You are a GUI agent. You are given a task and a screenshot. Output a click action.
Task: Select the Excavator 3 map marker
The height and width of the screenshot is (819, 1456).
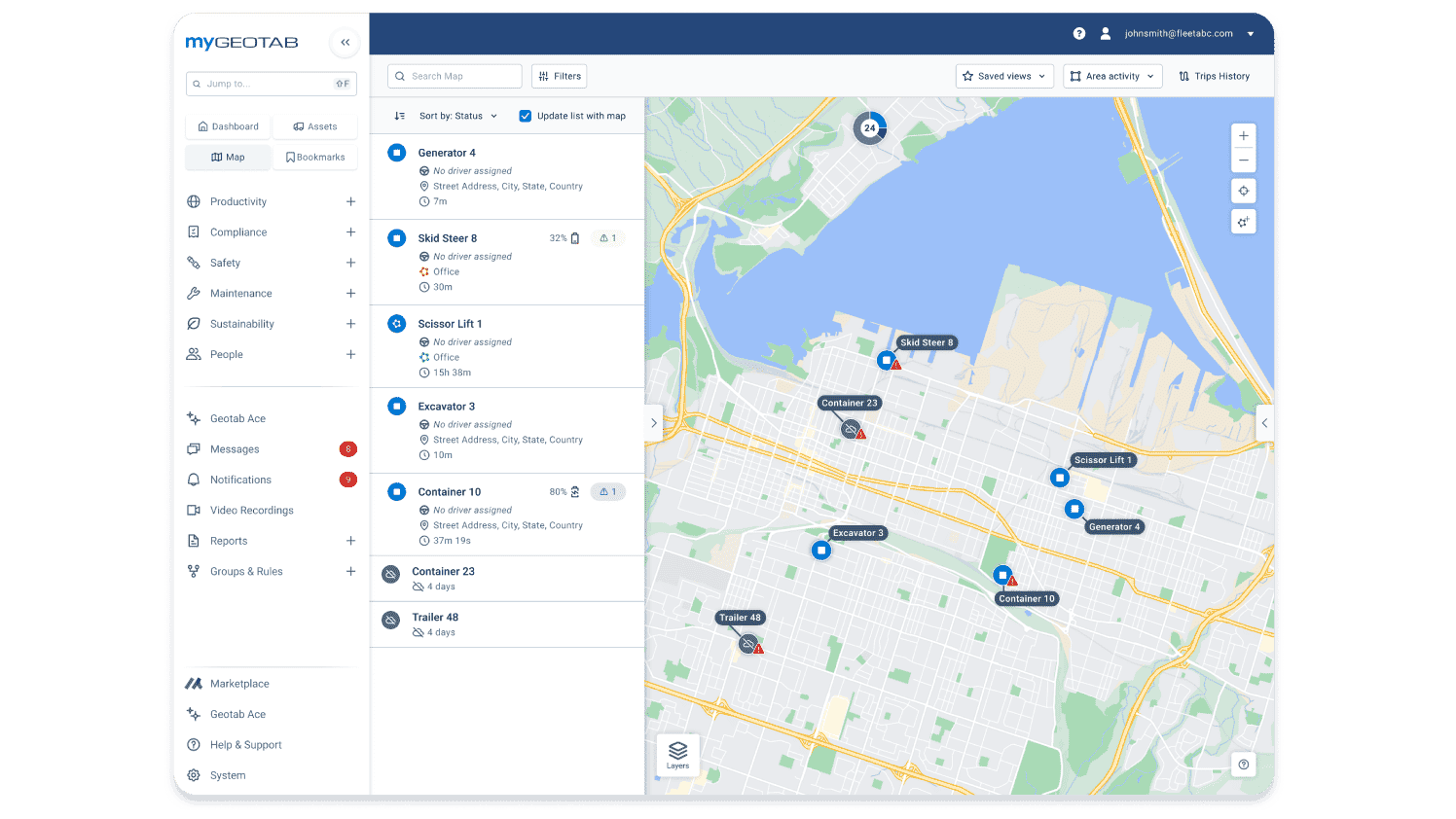(x=821, y=551)
